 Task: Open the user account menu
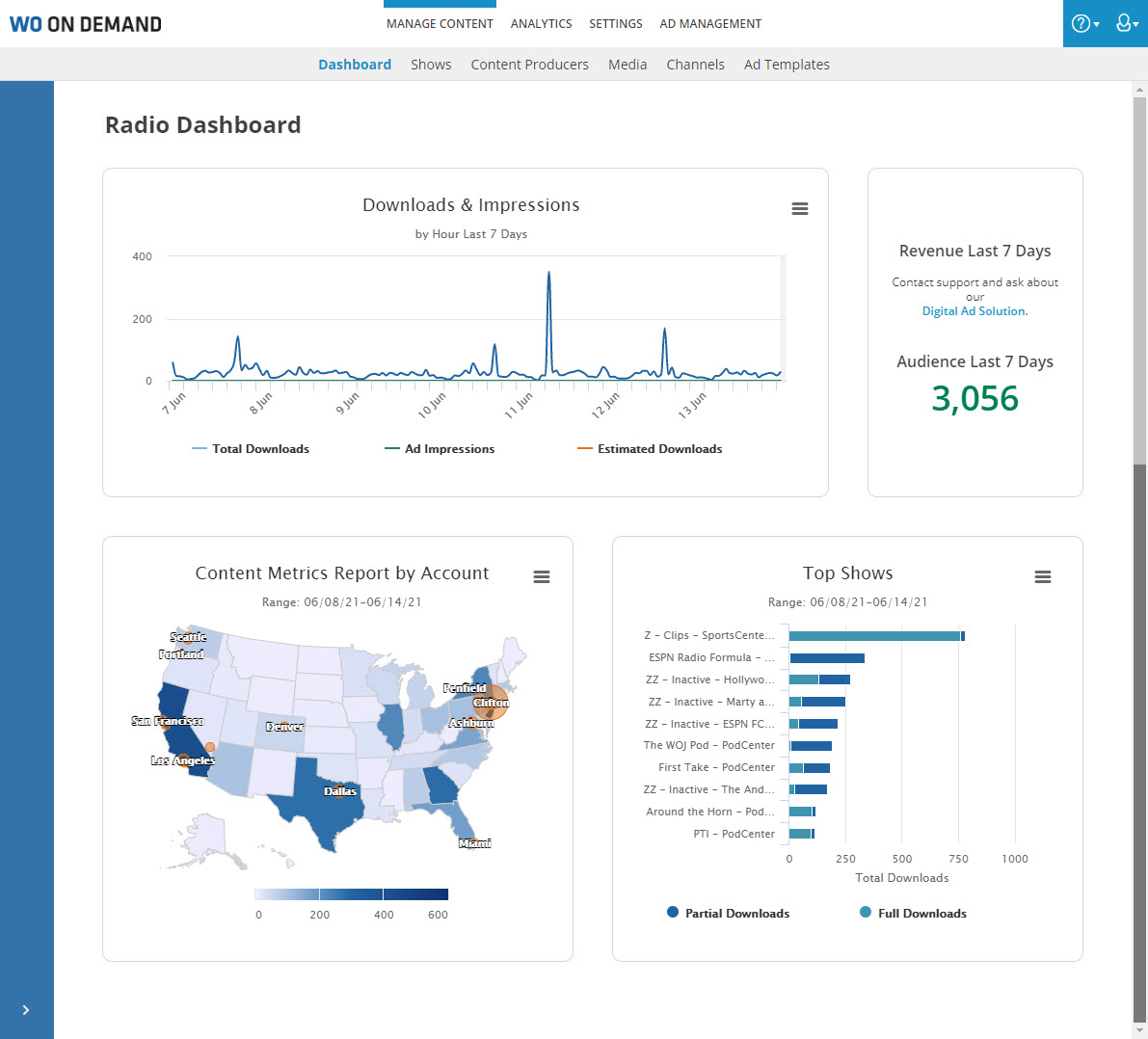point(1126,24)
